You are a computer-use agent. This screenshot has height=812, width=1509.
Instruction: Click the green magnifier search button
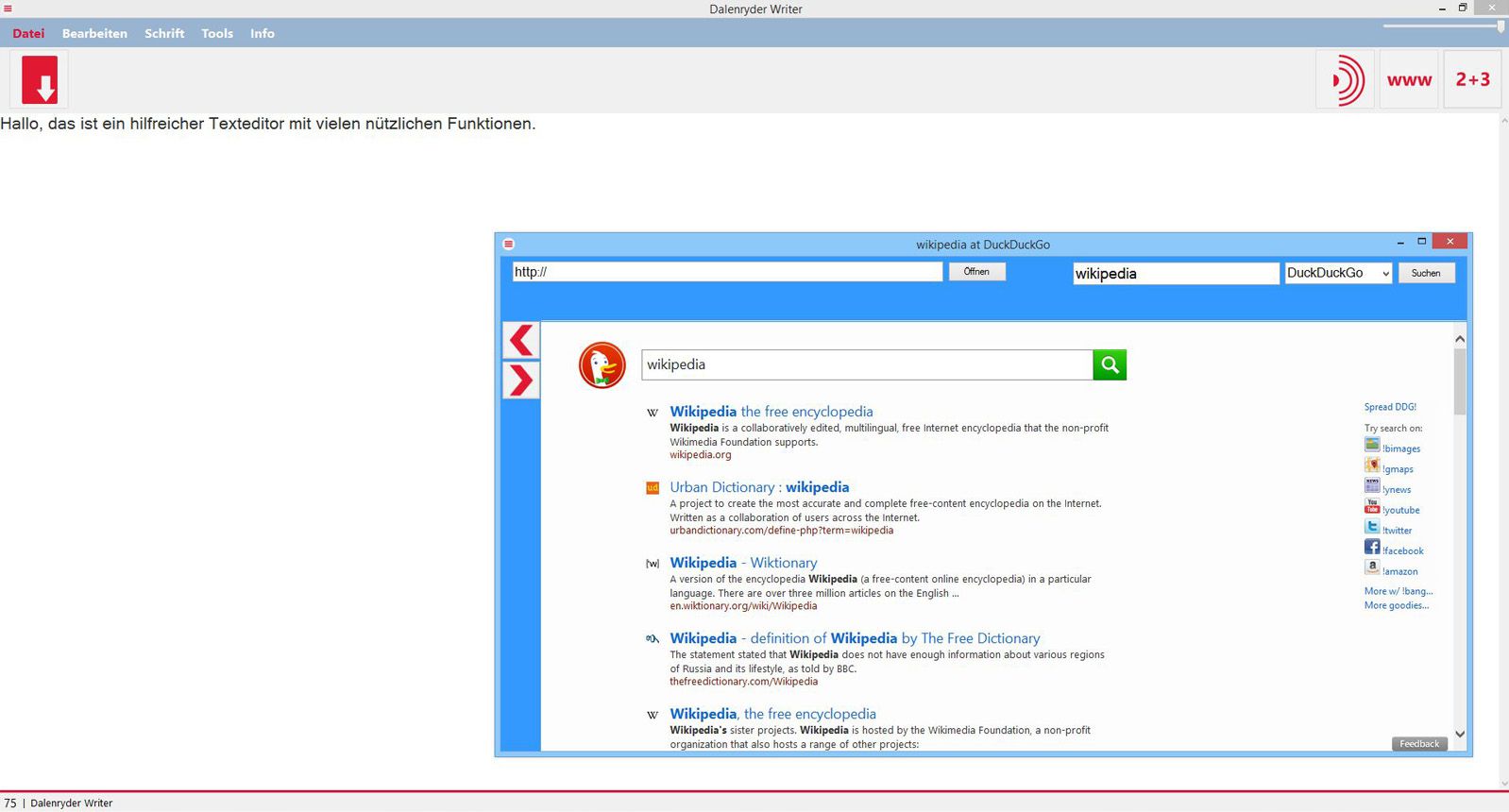1110,364
